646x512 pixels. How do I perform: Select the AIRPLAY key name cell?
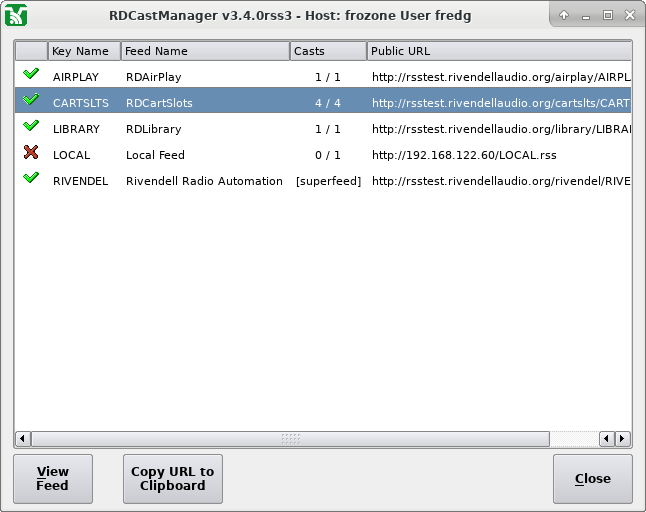point(76,77)
